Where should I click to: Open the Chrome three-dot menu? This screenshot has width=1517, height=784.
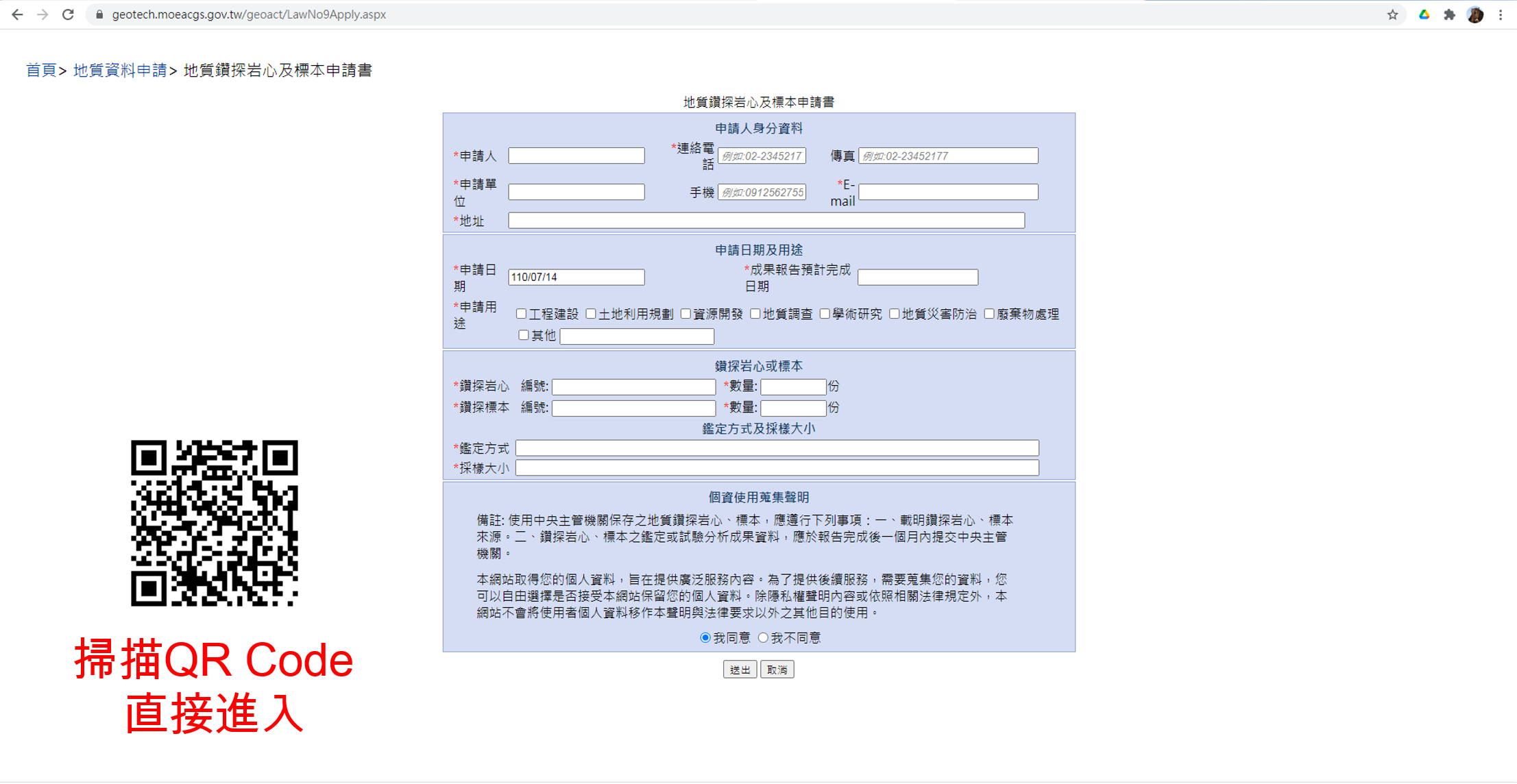click(1501, 14)
